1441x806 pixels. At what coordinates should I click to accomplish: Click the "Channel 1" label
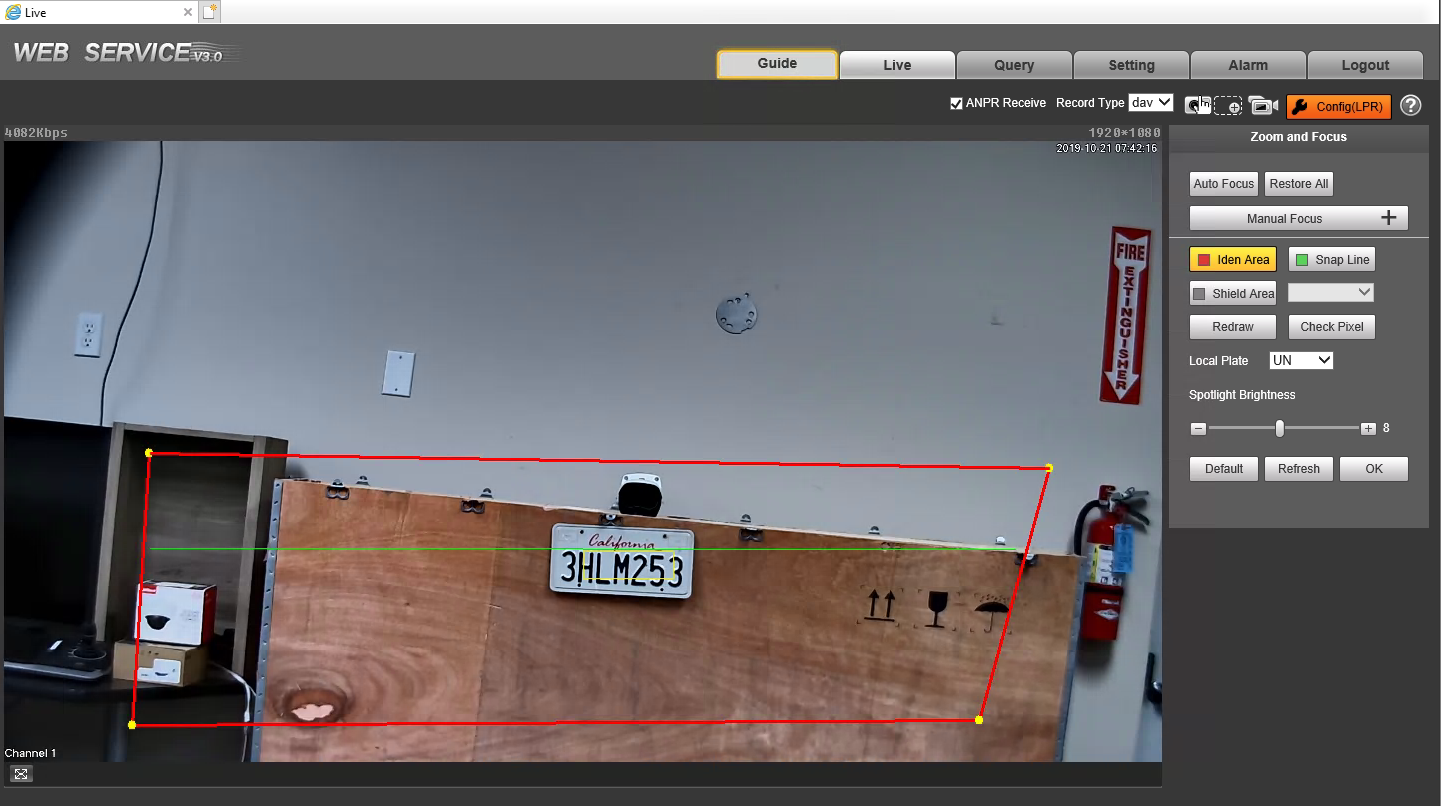click(31, 753)
